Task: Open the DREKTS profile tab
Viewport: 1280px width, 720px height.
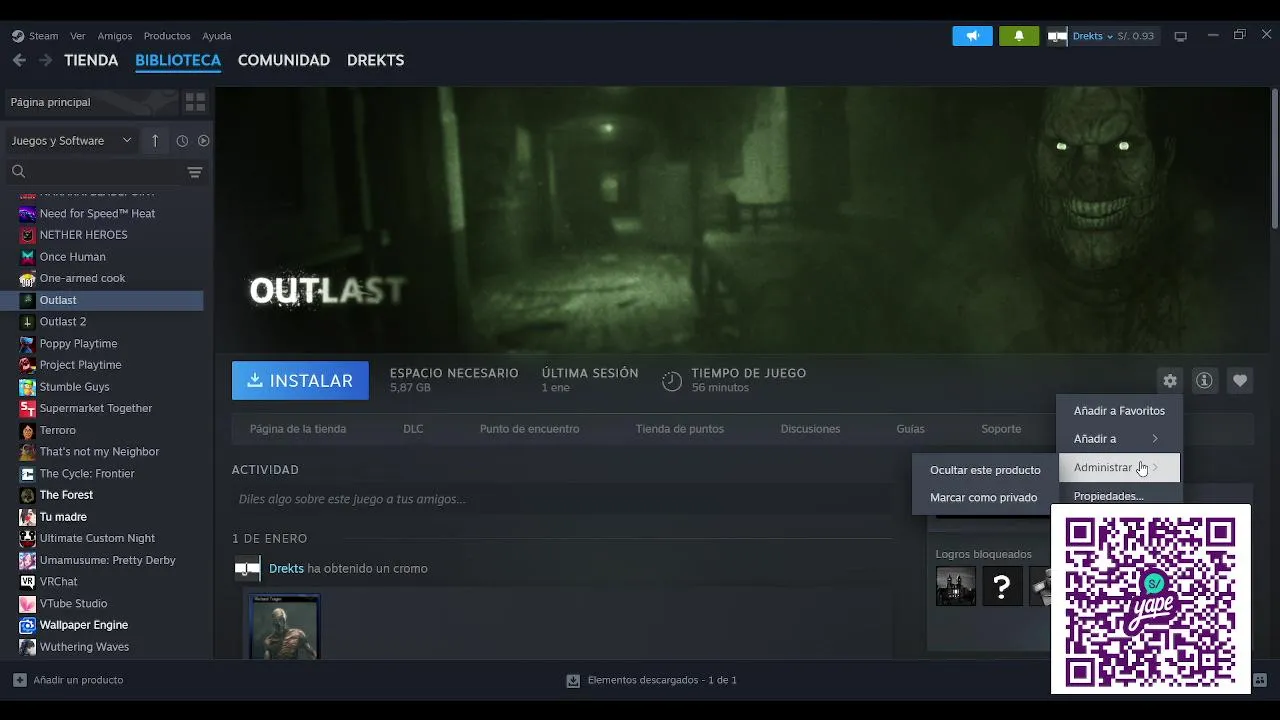Action: [x=375, y=60]
